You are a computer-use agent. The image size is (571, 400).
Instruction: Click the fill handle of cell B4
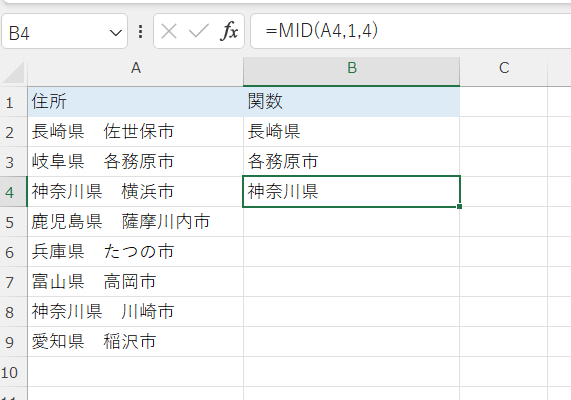(459, 206)
